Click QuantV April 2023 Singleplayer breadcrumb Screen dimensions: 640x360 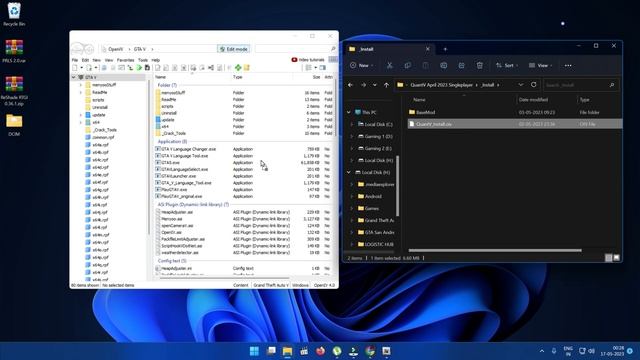(441, 85)
